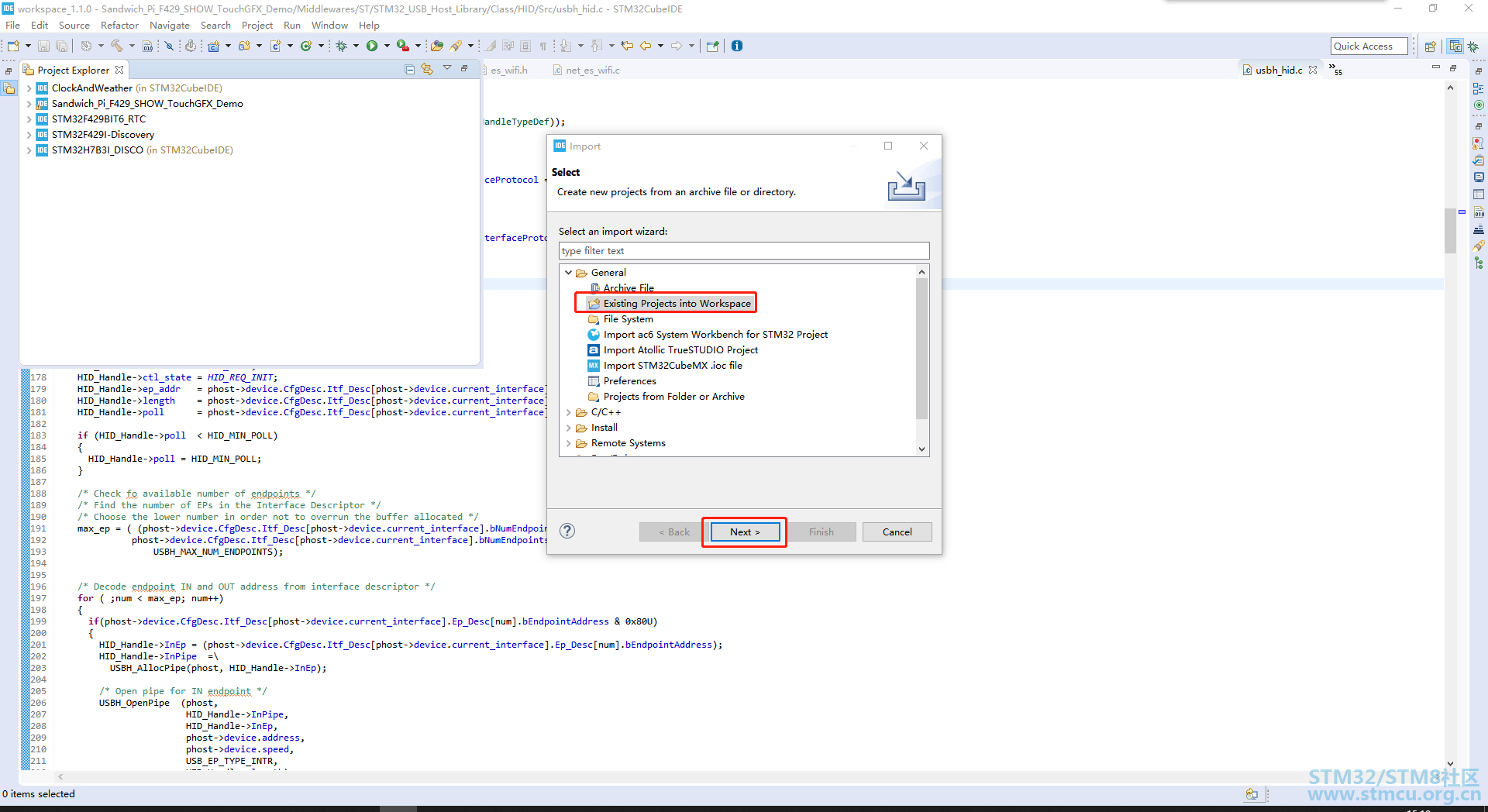This screenshot has height=812, width=1488.
Task: Click the blue Information Center icon
Action: 737,46
